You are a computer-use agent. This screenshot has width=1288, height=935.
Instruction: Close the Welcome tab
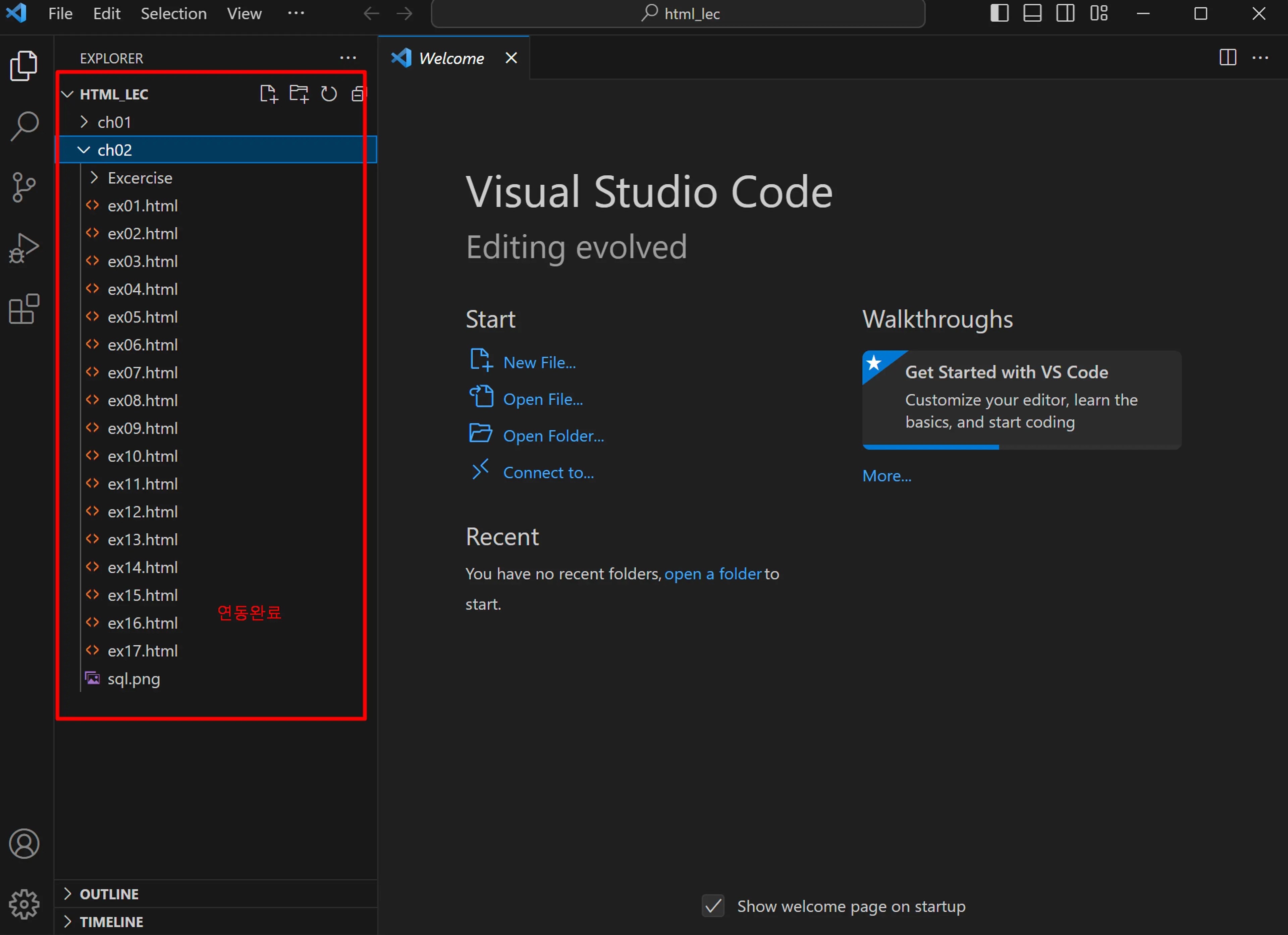511,58
